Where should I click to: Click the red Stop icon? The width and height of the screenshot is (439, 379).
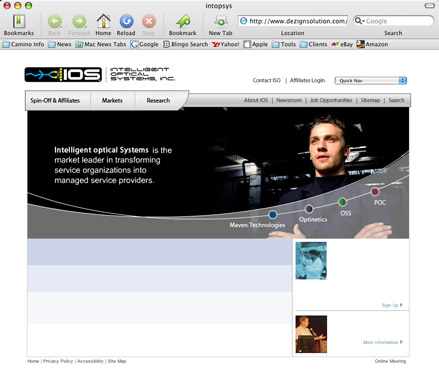(x=149, y=21)
